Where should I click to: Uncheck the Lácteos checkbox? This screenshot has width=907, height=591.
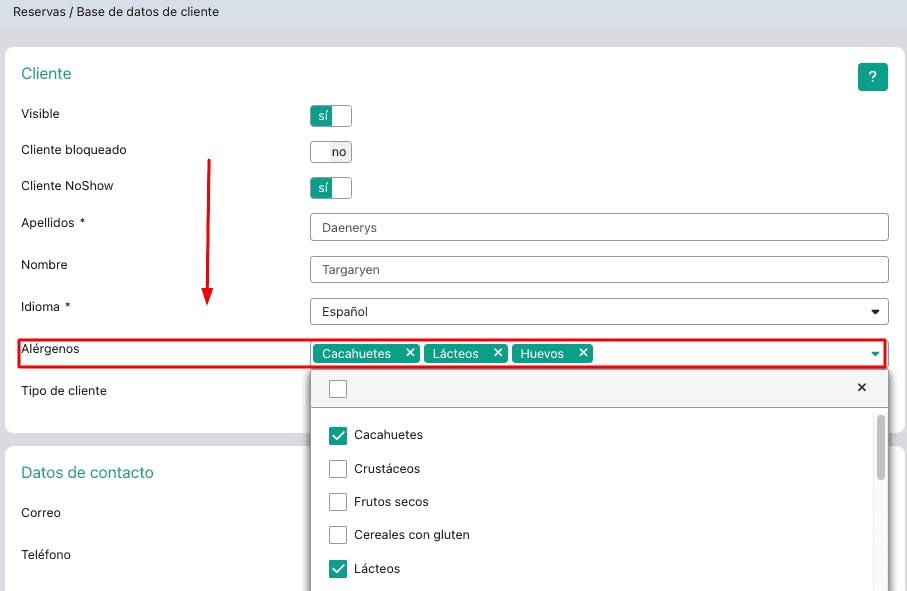(338, 568)
